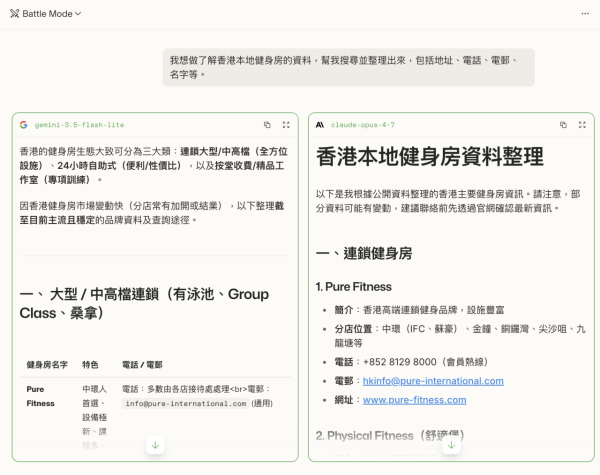This screenshot has height=475, width=600.
Task: Click the heading 1. Pure Fitness
Action: (354, 287)
